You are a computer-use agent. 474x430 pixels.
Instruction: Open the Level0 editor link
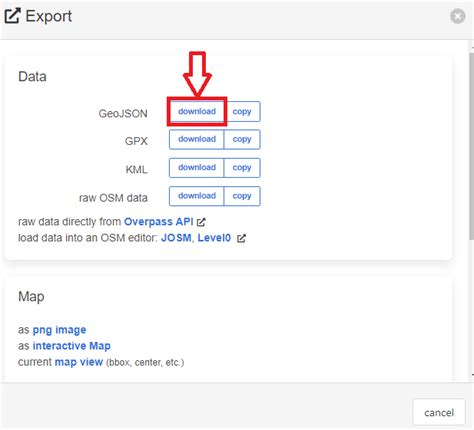click(x=214, y=238)
